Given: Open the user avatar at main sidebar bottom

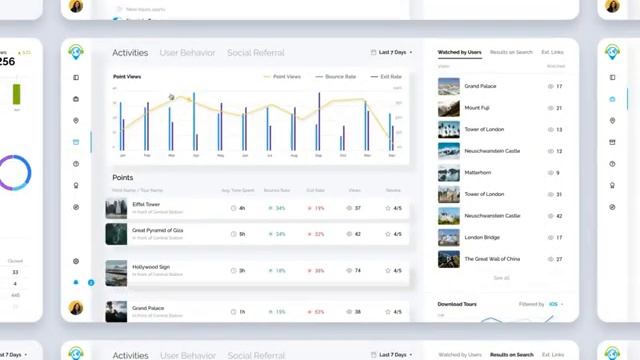Looking at the screenshot, I should coord(76,308).
